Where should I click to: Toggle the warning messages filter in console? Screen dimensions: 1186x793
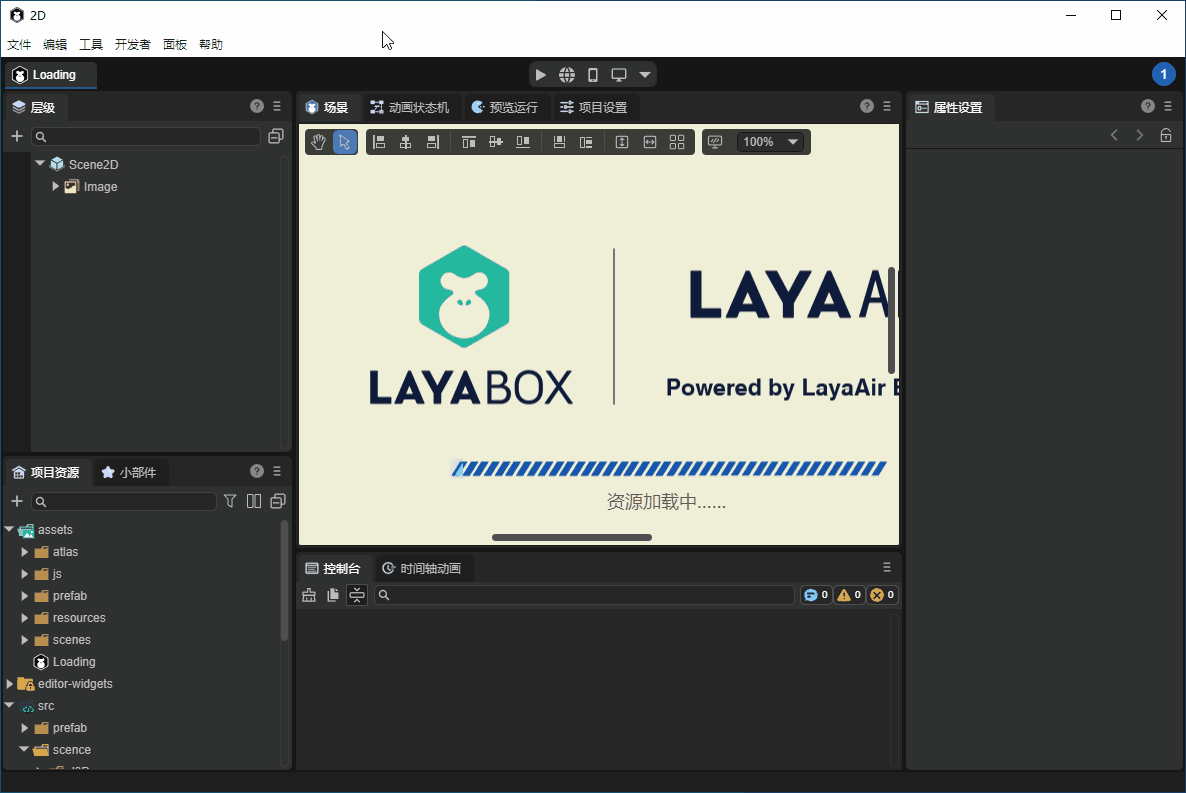(x=849, y=595)
